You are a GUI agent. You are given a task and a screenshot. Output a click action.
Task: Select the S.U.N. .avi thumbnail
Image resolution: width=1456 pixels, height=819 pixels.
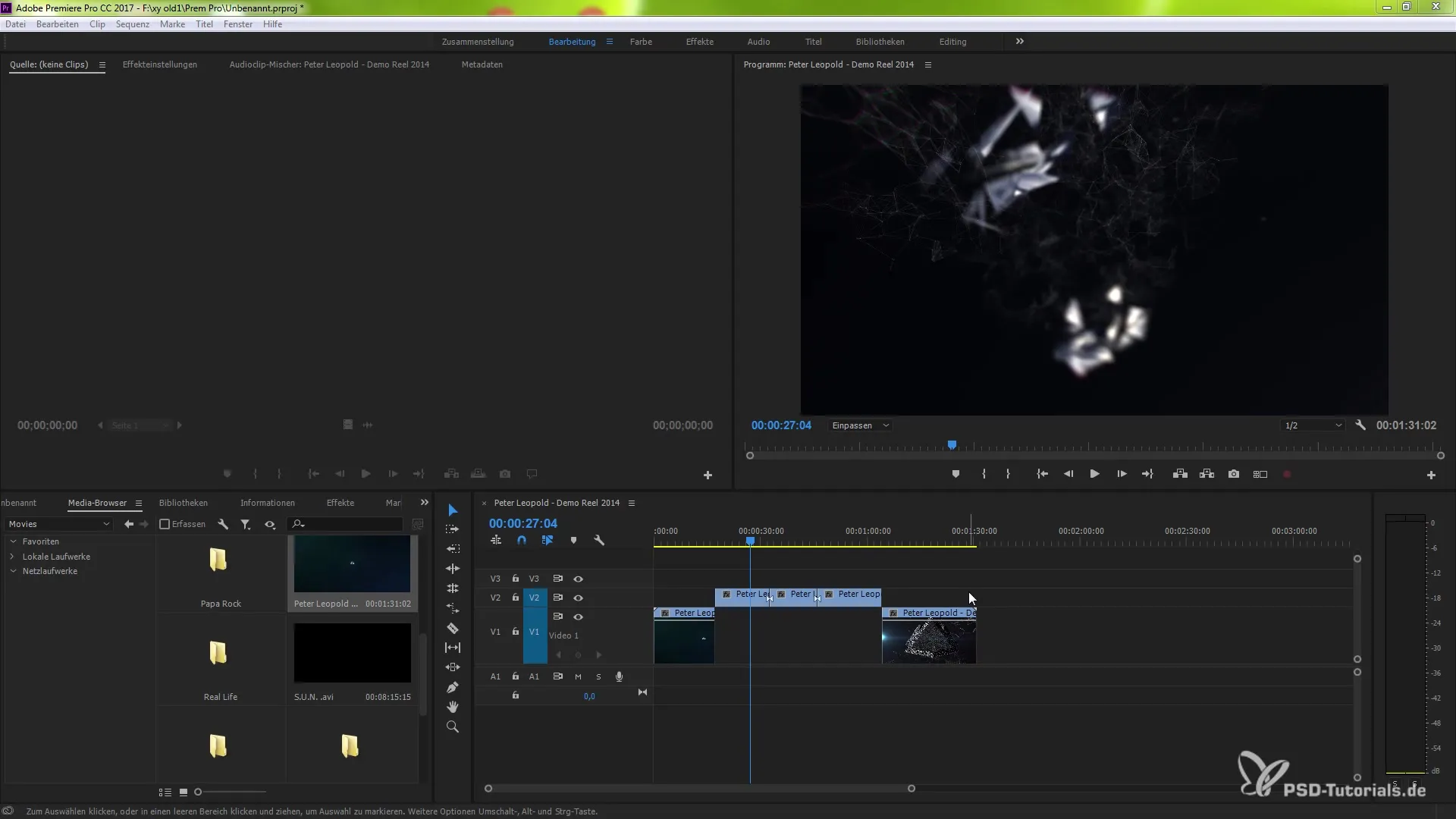353,653
